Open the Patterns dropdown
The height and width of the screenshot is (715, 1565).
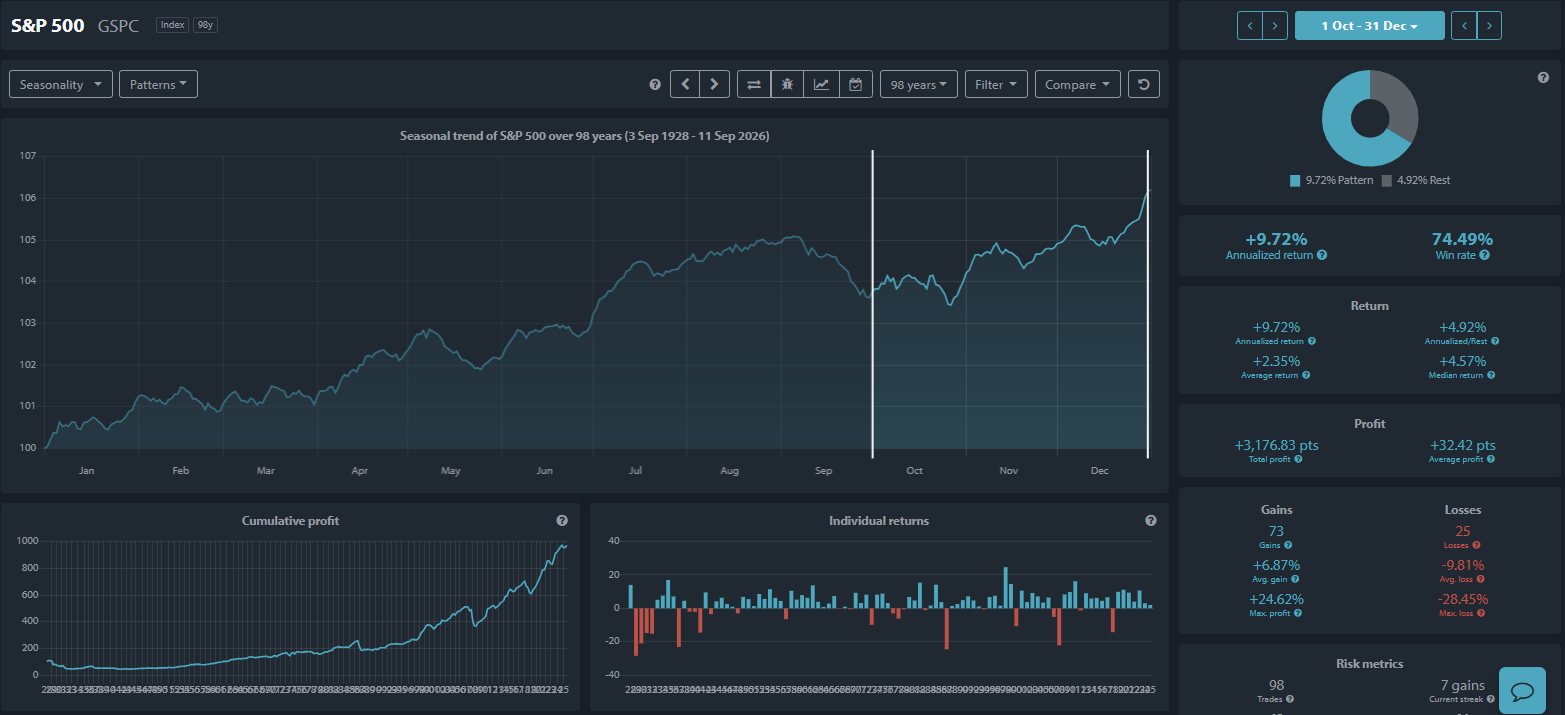coord(158,85)
